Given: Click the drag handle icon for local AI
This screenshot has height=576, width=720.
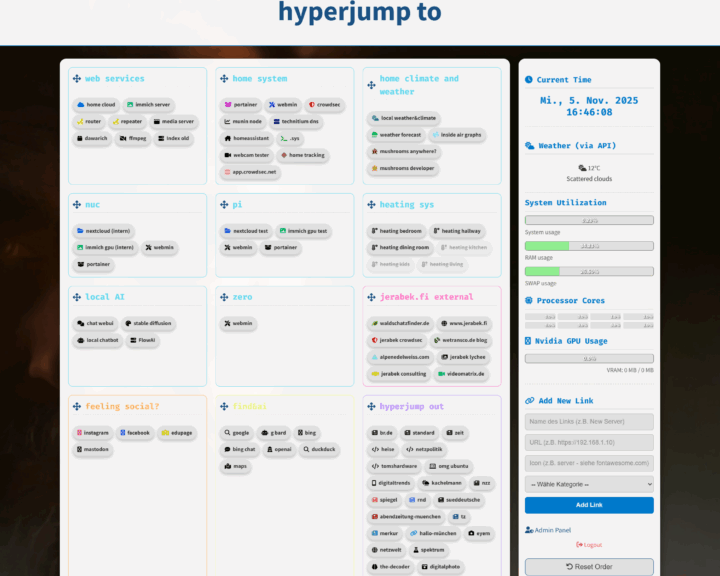Looking at the screenshot, I should point(76,297).
